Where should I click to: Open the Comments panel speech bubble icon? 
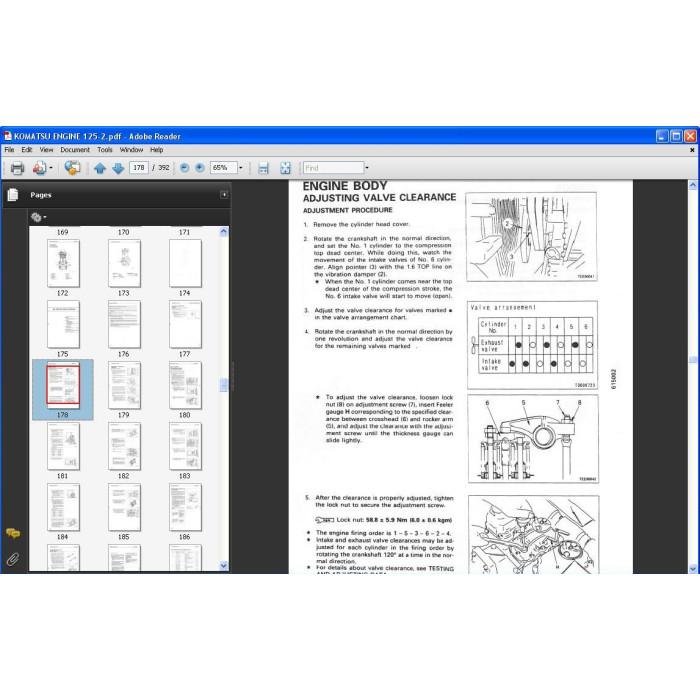click(x=13, y=533)
